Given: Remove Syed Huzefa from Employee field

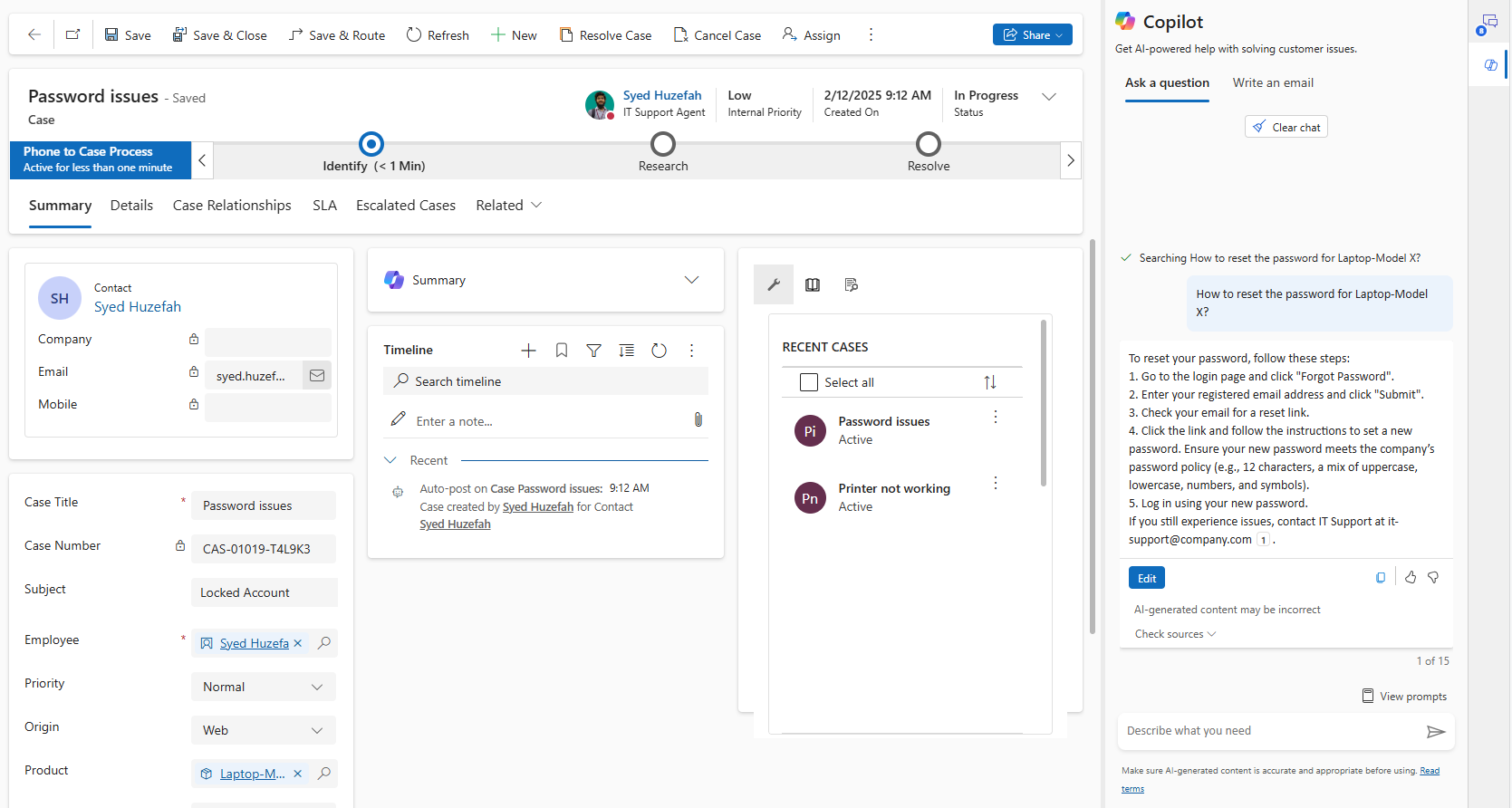Looking at the screenshot, I should 297,643.
